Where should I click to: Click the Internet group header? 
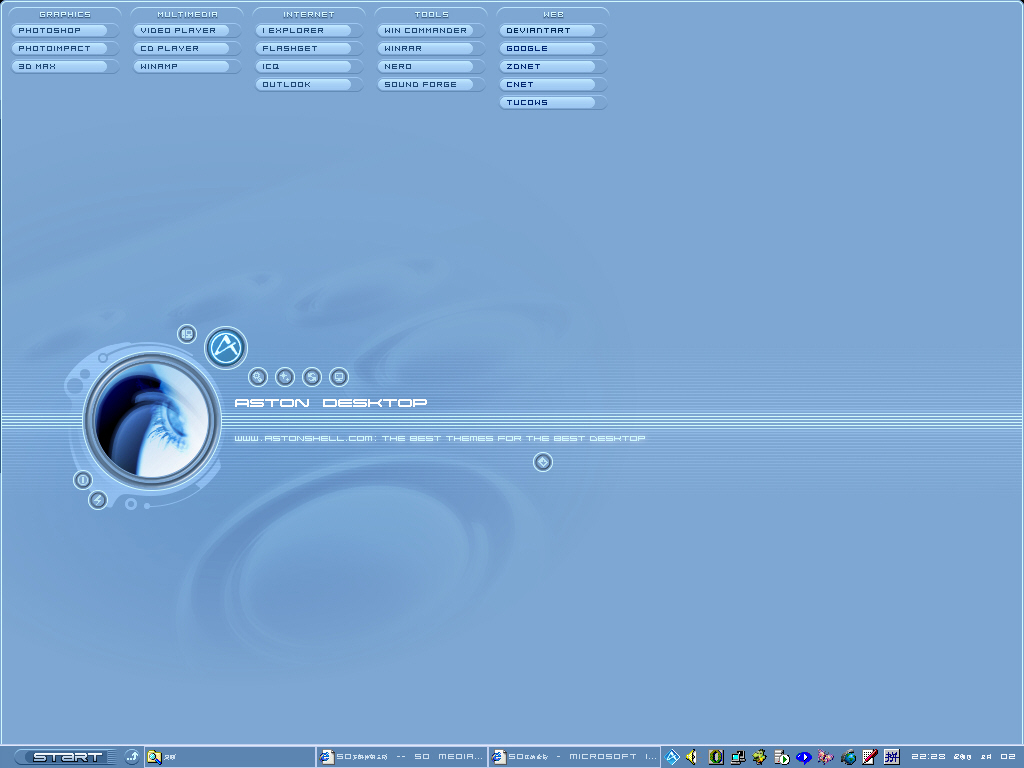coord(308,14)
